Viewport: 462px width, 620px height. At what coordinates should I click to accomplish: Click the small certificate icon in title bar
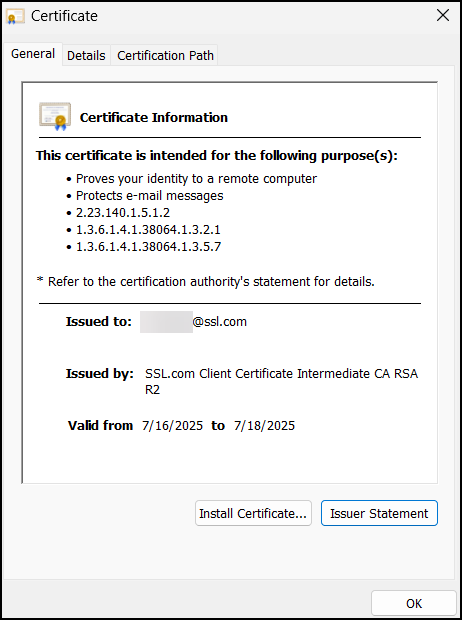point(16,16)
